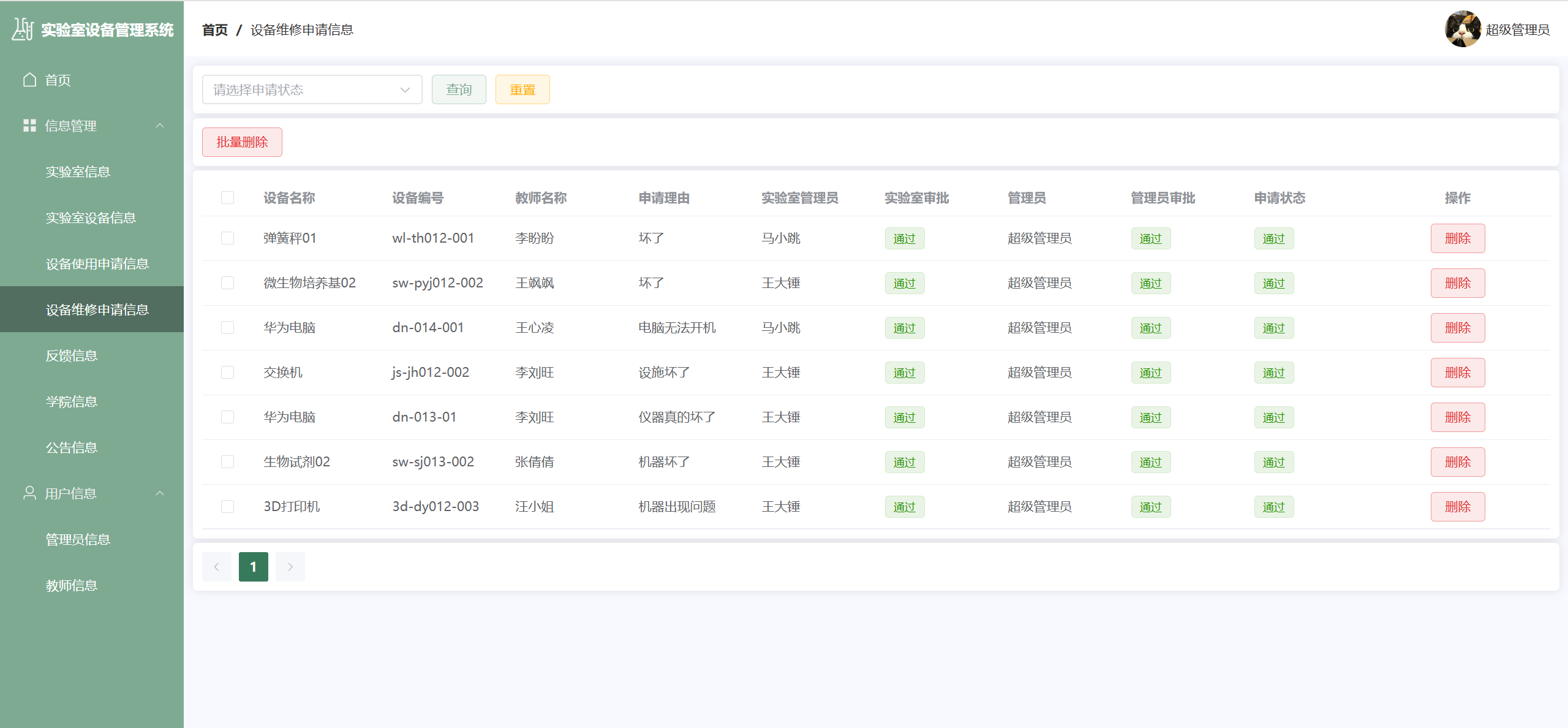Go to previous page arrow
Viewport: 1568px width, 728px height.
(216, 567)
